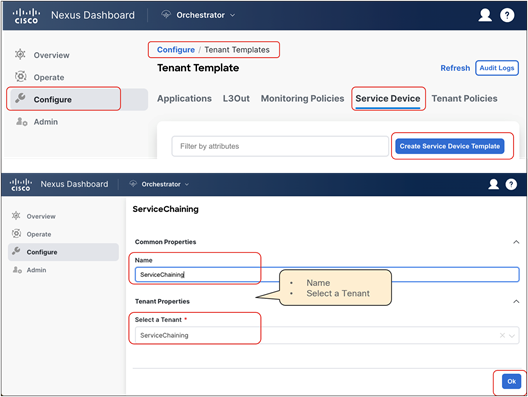Click Nexus Dashboard title in top header
Viewport: 528px width, 397px height.
pyautogui.click(x=93, y=15)
